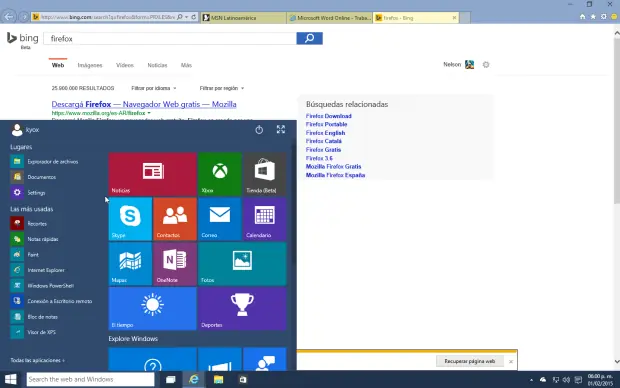Open the address bar search dropdown arrow
The width and height of the screenshot is (620, 388).
tap(187, 17)
